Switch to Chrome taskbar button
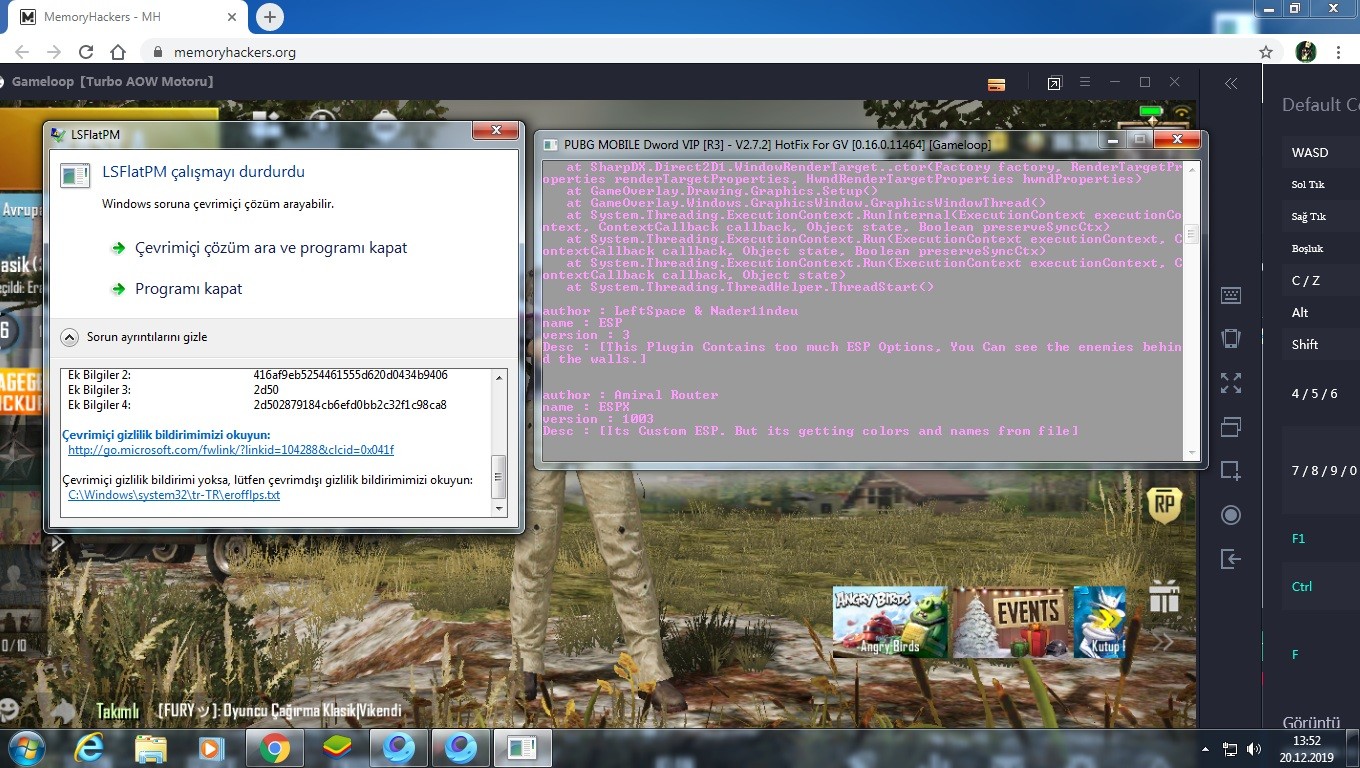The image size is (1360, 768). click(x=275, y=747)
